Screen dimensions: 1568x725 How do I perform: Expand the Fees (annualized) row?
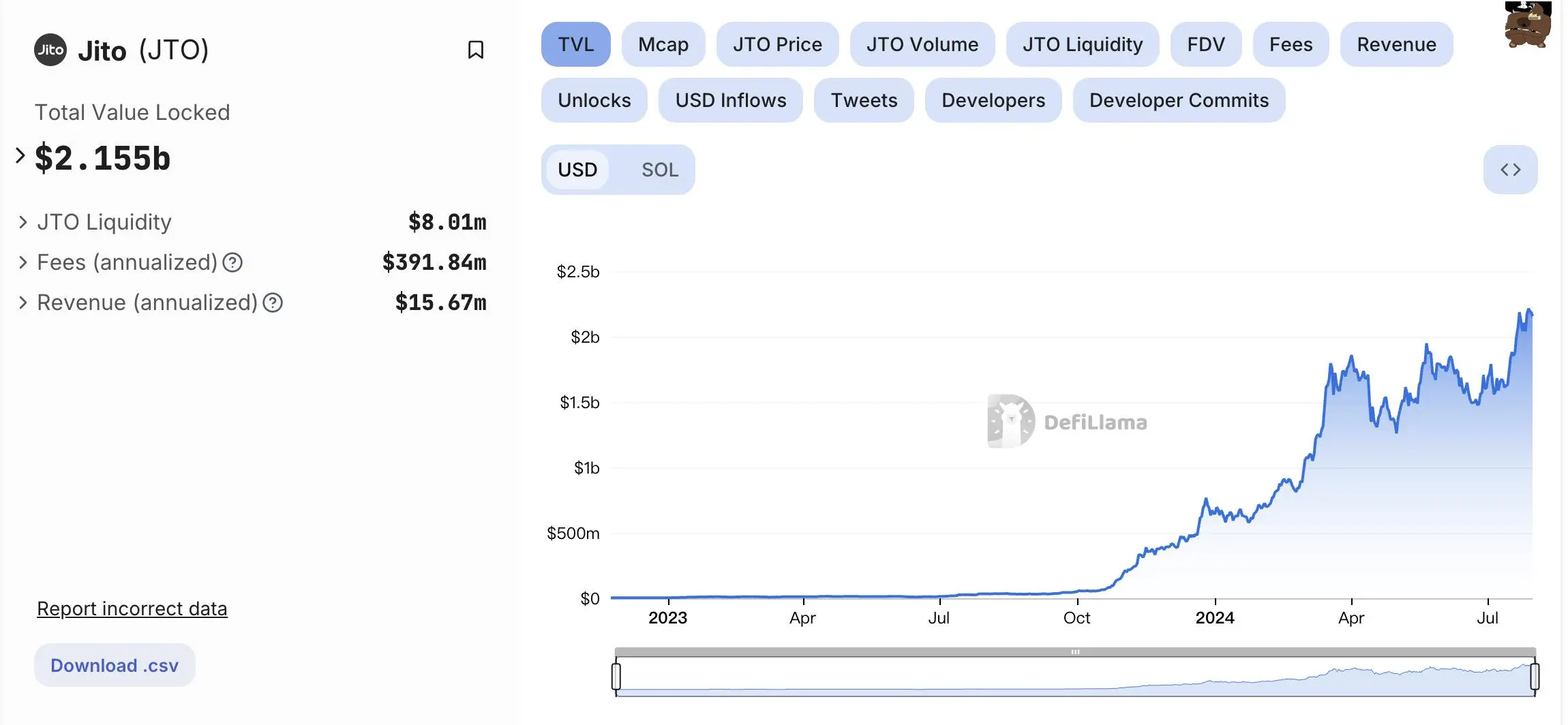click(x=23, y=262)
